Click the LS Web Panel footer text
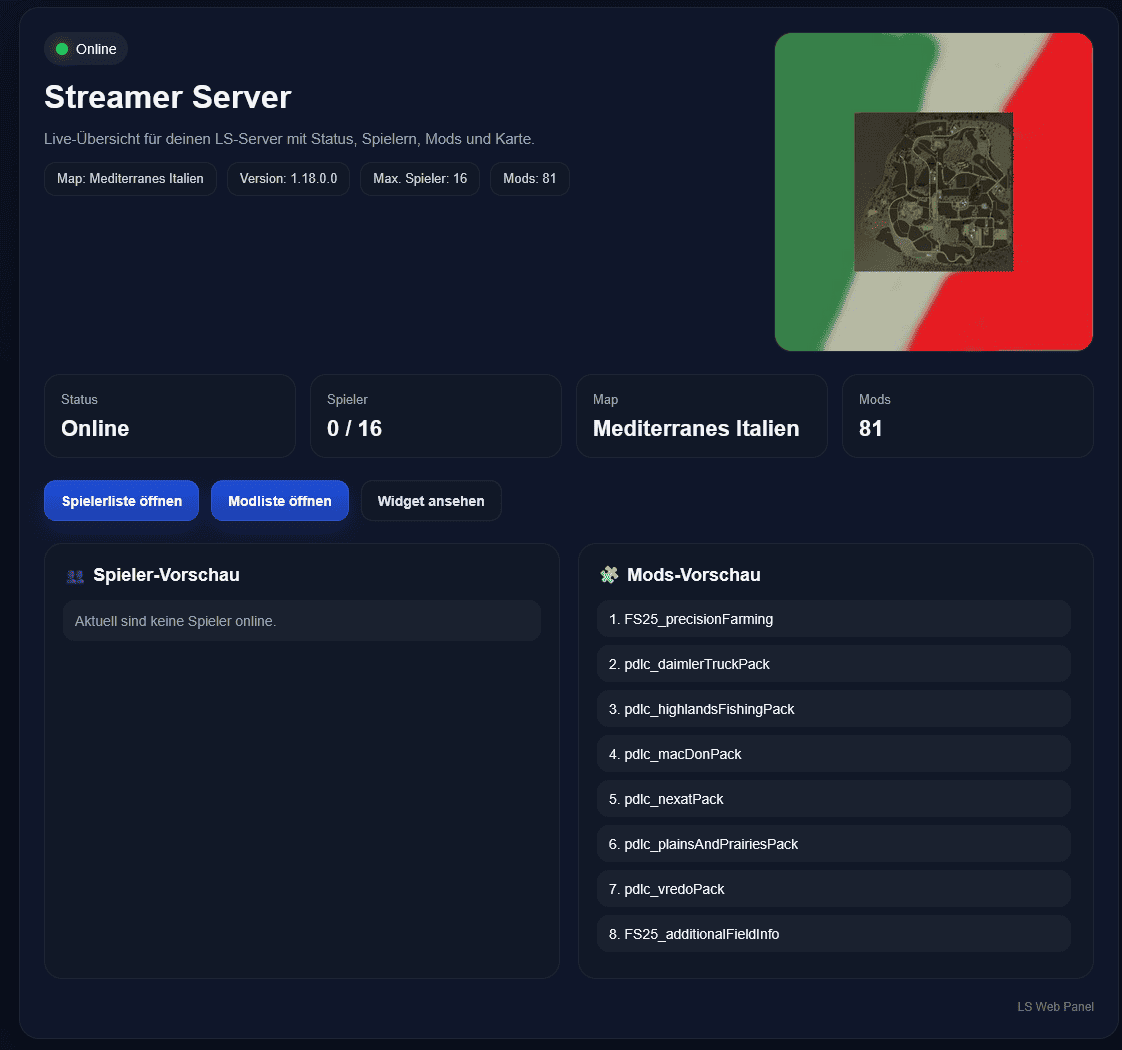This screenshot has width=1122, height=1050. pos(1055,1007)
